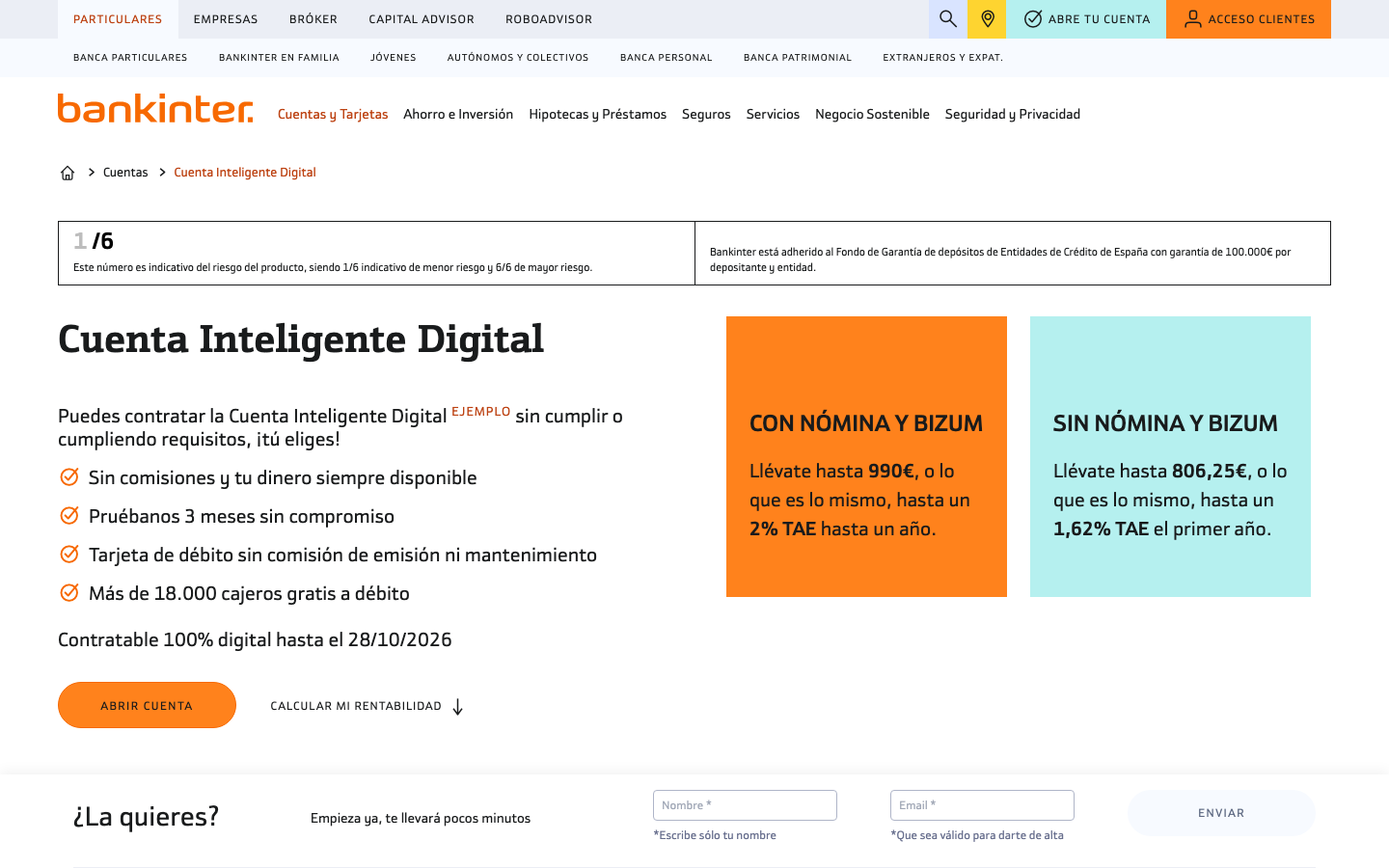Viewport: 1389px width, 868px height.
Task: Click hint Que sea válido para darte de alta
Action: point(977,835)
